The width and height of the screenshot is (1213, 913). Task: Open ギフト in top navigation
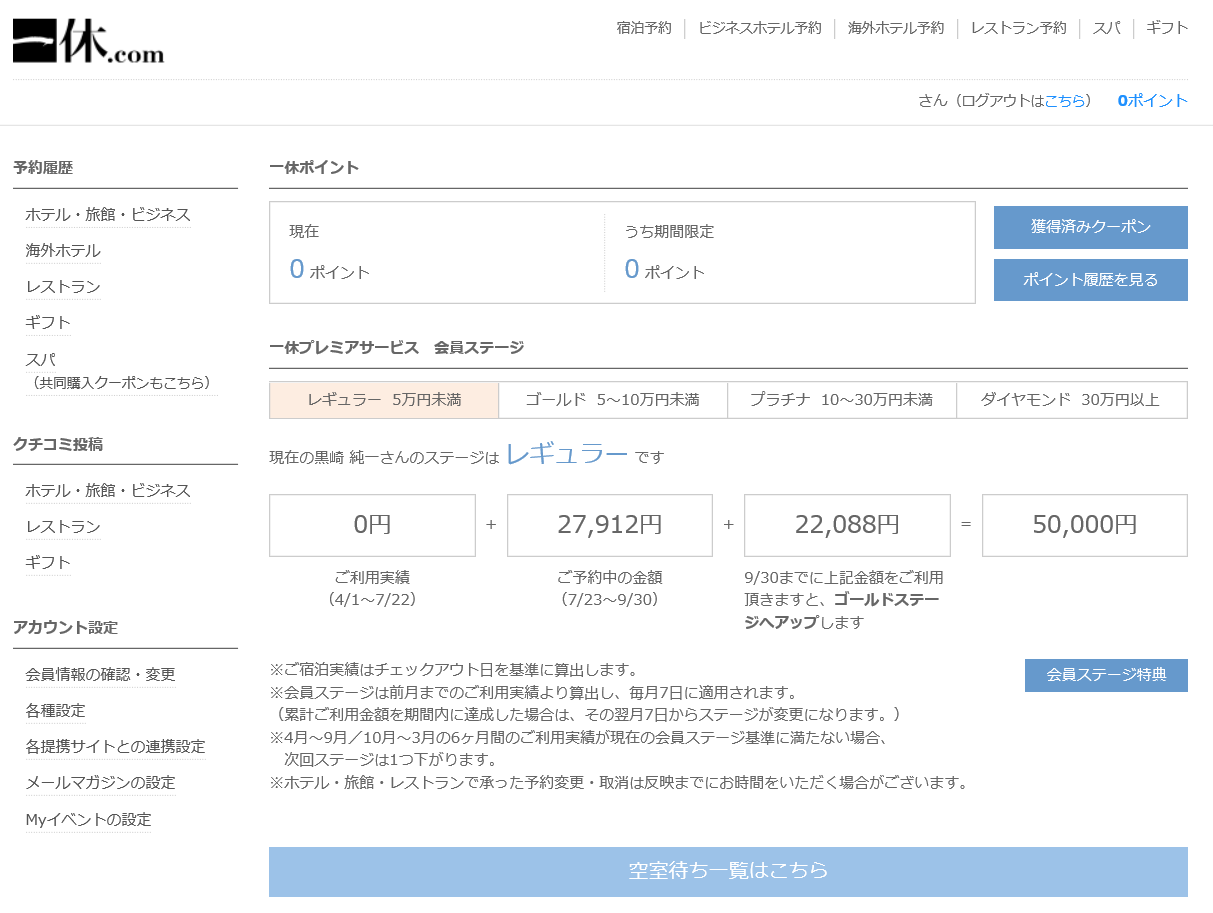(x=1167, y=28)
